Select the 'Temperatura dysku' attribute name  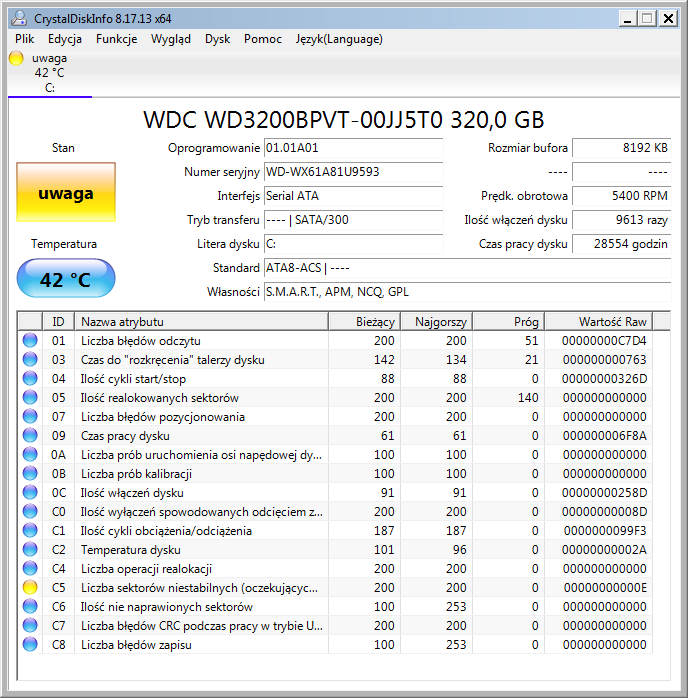pos(130,550)
